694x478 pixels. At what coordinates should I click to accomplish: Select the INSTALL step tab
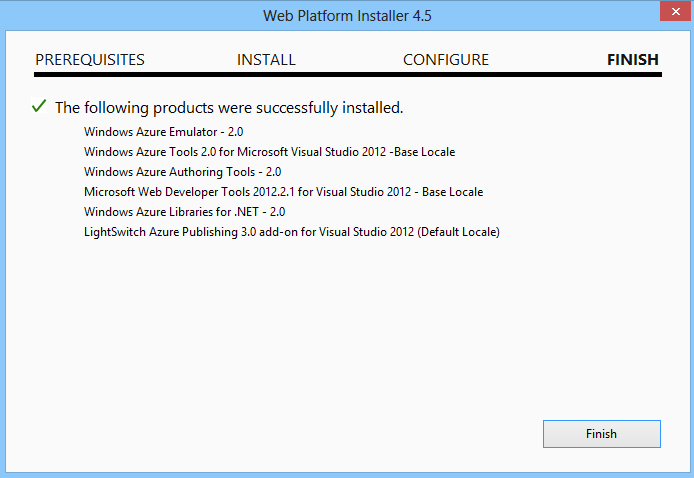click(266, 60)
